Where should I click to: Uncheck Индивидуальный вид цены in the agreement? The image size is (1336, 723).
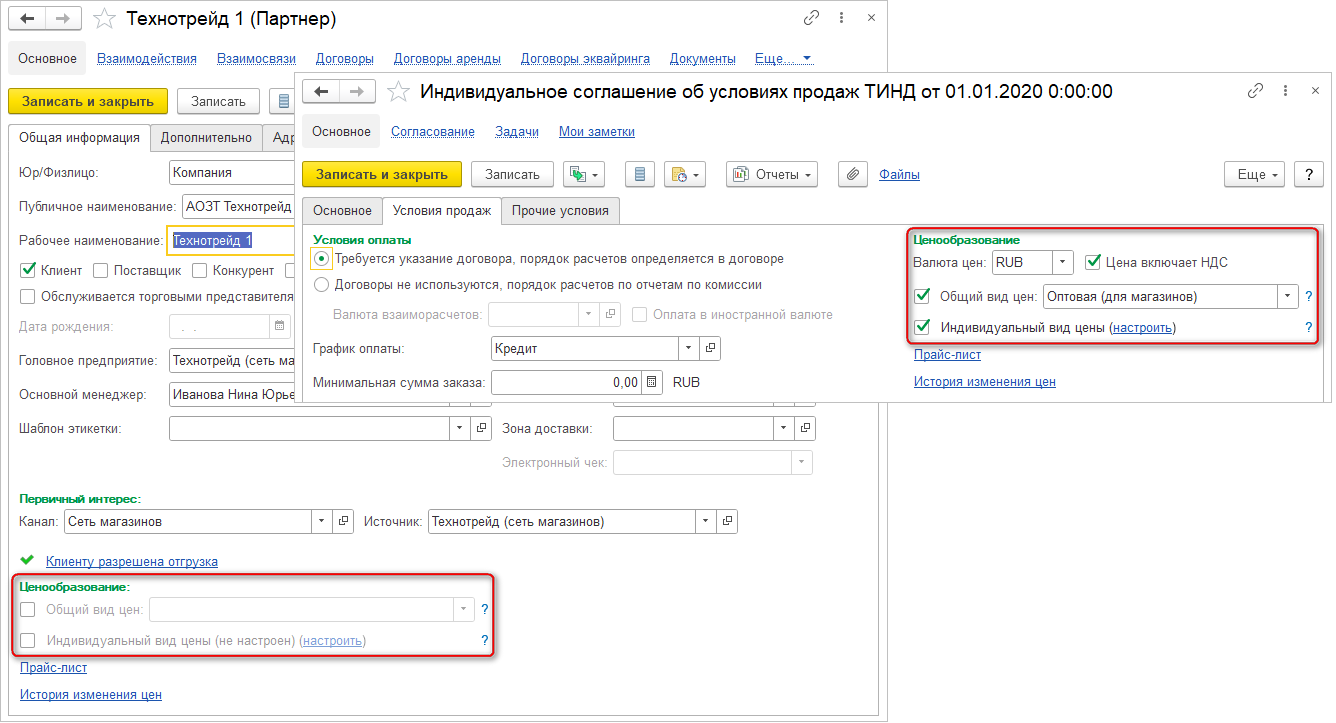[922, 327]
